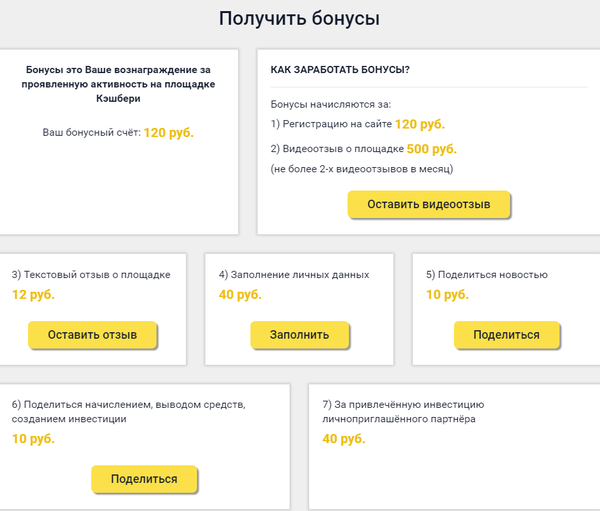Click "Текстовый отзыв о площадке" title
This screenshot has height=511, width=600.
[91, 274]
